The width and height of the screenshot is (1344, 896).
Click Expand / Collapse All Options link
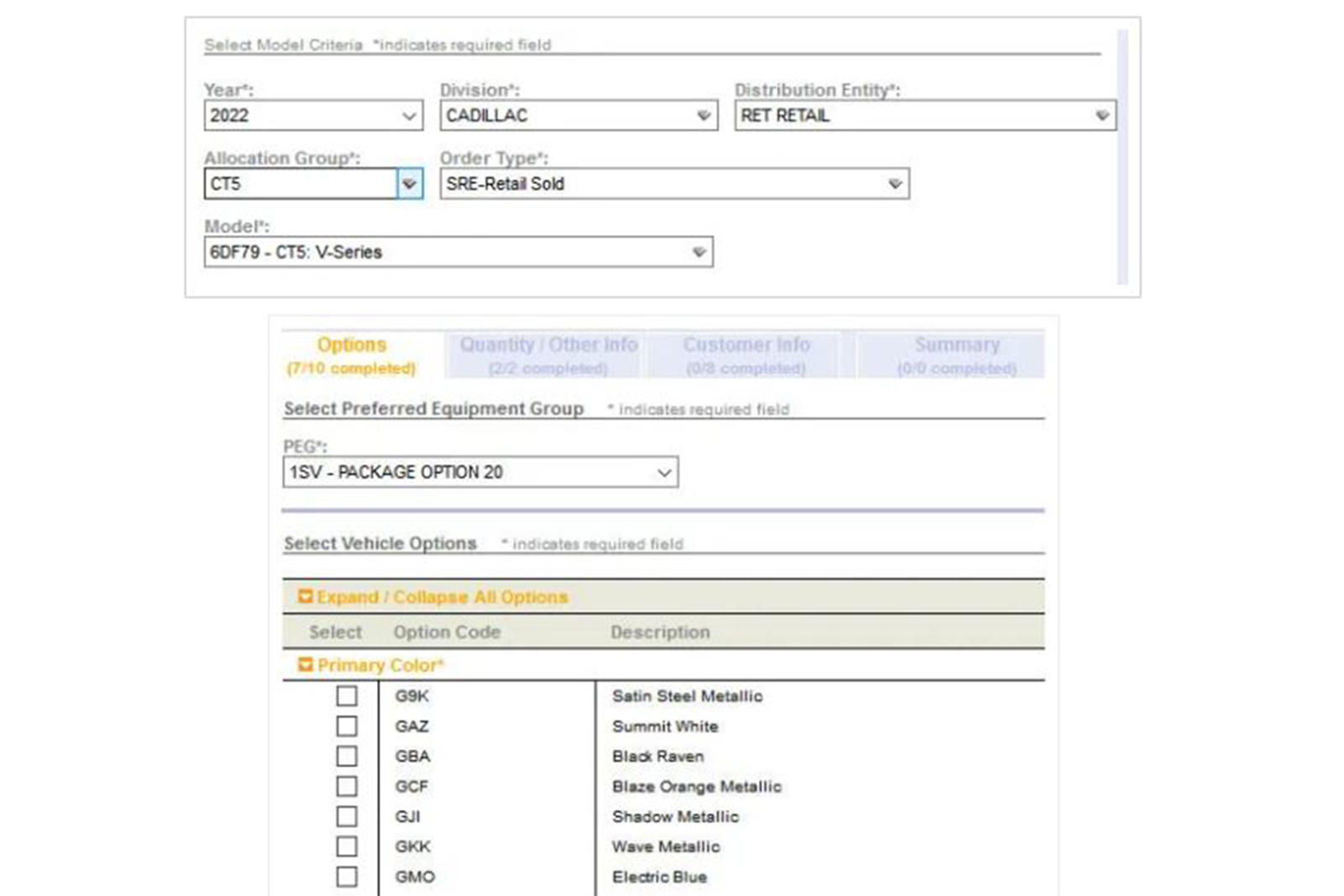[x=442, y=597]
